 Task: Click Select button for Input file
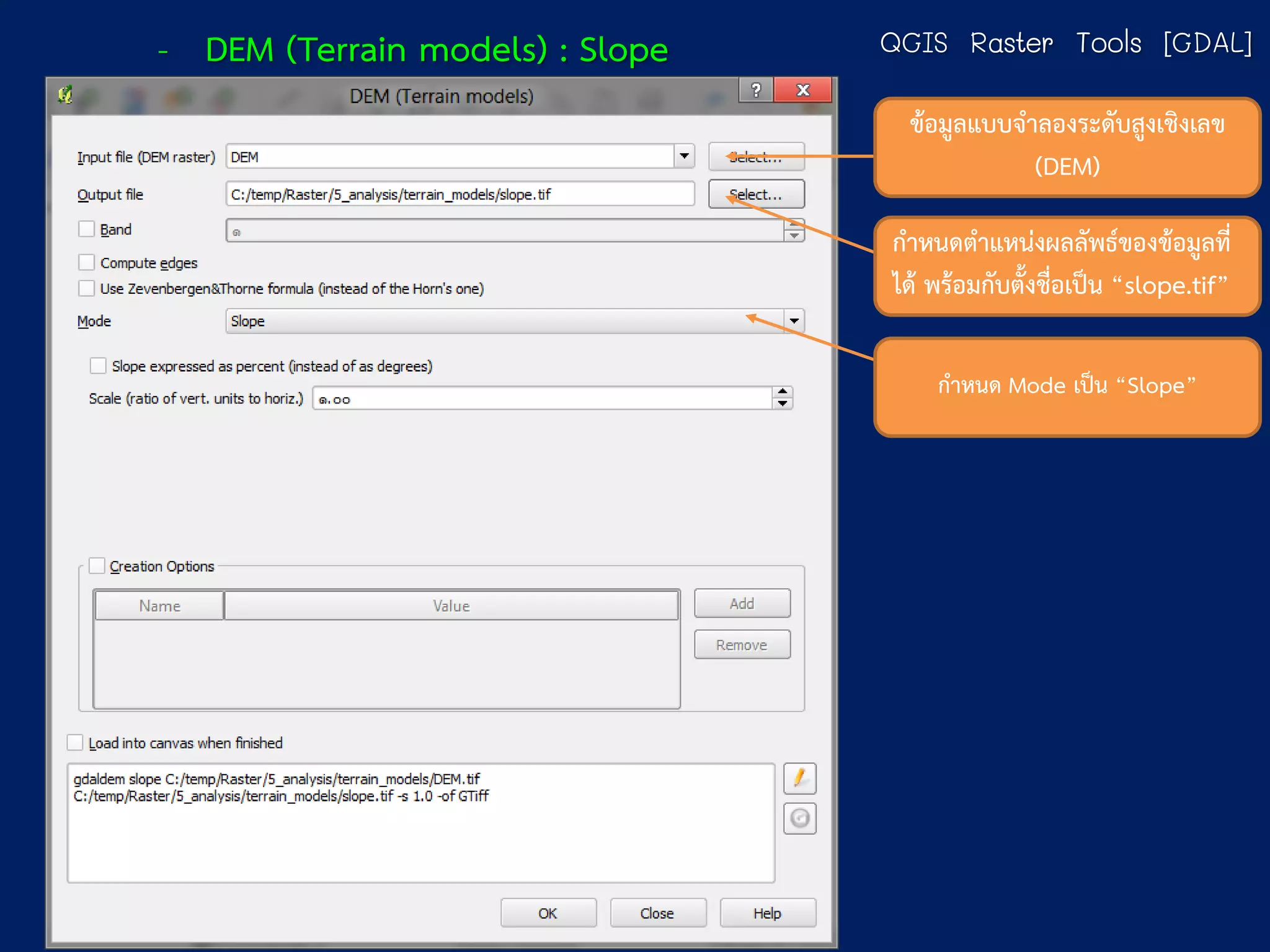pyautogui.click(x=757, y=157)
